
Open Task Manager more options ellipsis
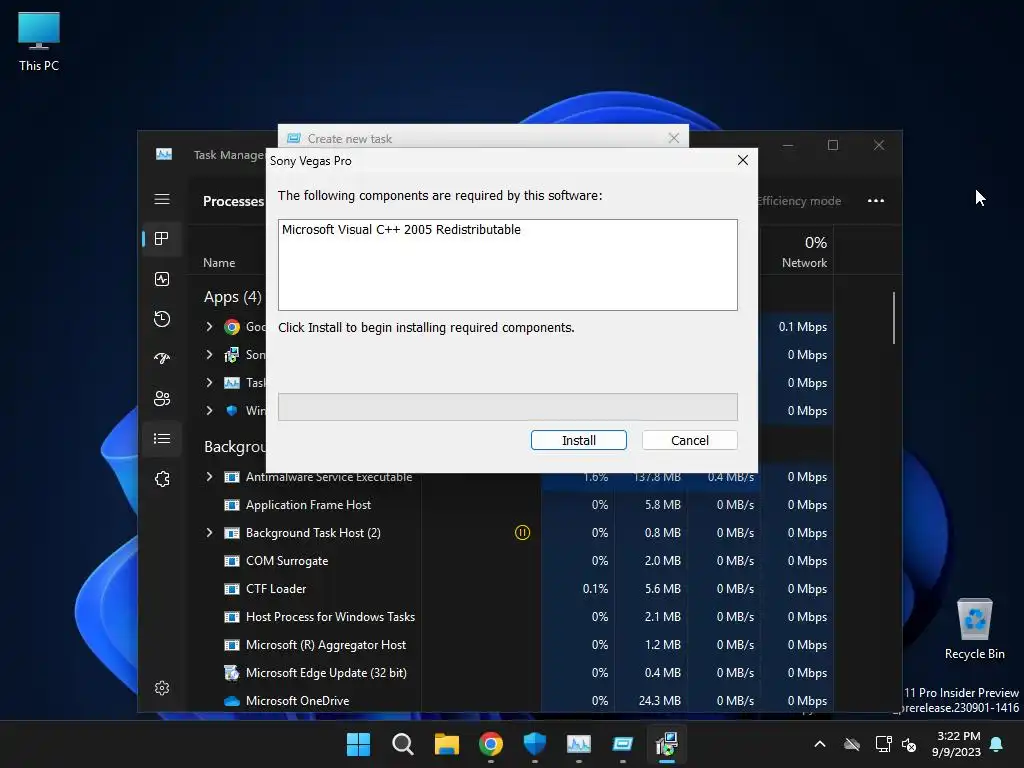tap(876, 200)
